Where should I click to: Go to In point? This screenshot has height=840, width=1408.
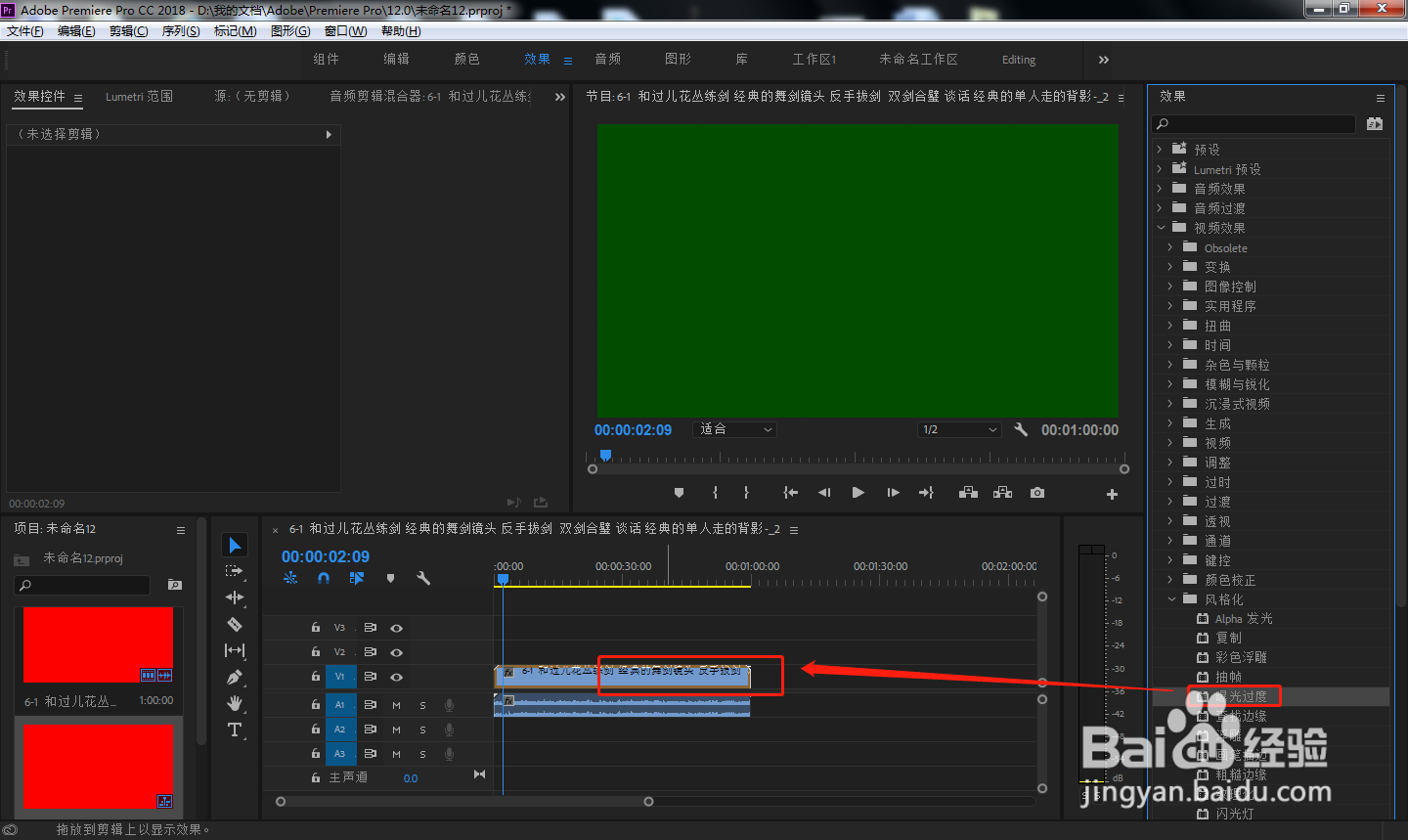(791, 493)
